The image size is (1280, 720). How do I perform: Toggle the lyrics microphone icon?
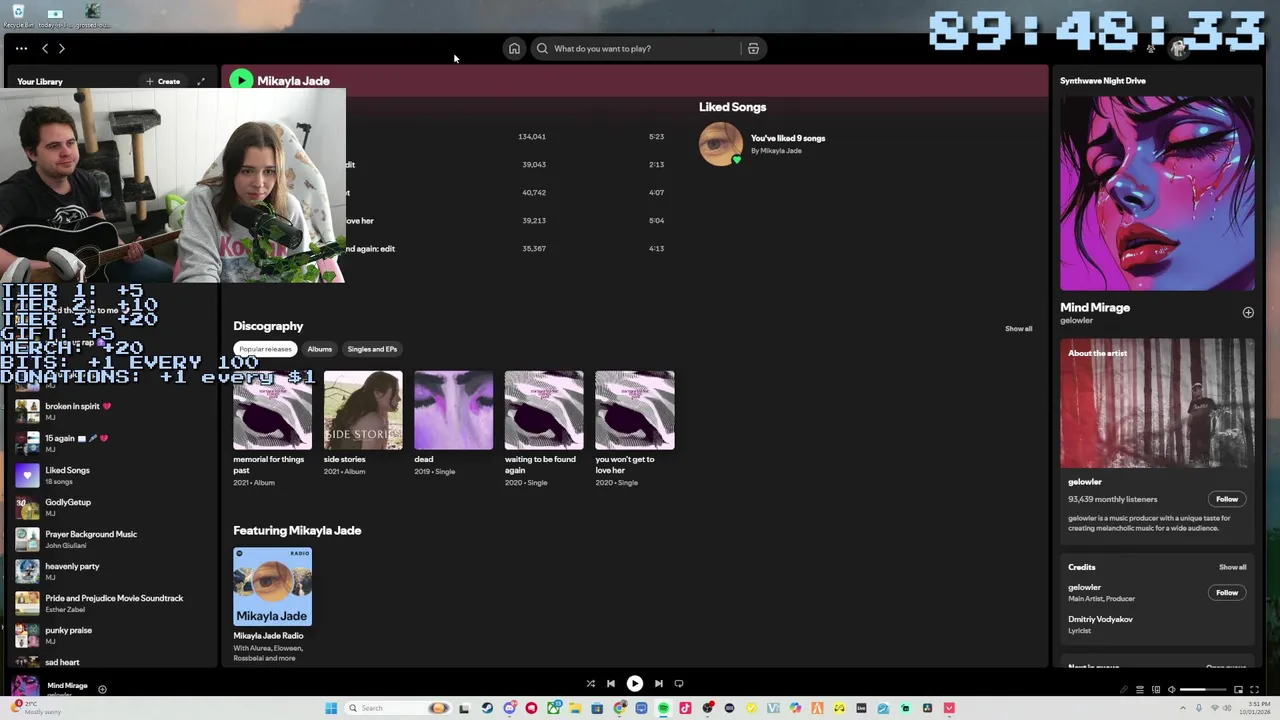tap(1124, 689)
